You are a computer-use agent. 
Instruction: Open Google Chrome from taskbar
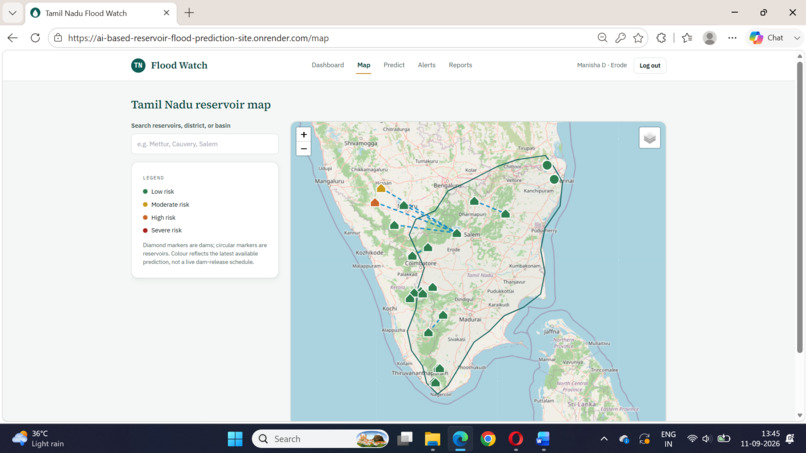[488, 439]
